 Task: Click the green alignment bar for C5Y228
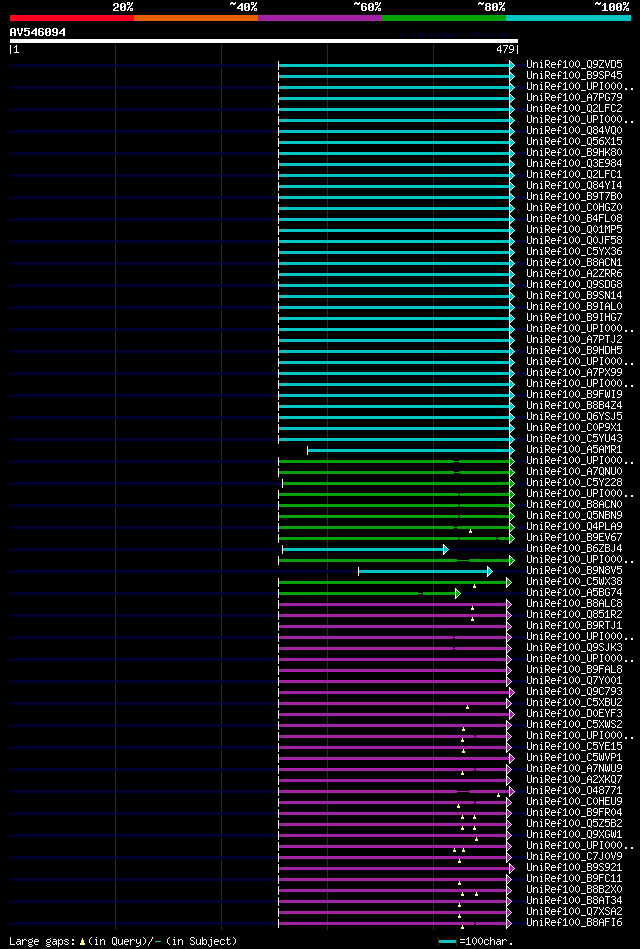coord(396,484)
